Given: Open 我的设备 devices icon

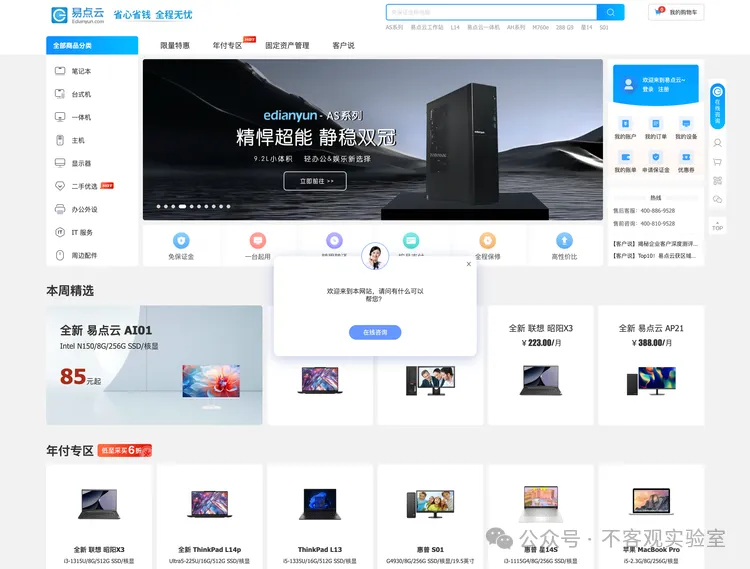Looking at the screenshot, I should point(686,124).
